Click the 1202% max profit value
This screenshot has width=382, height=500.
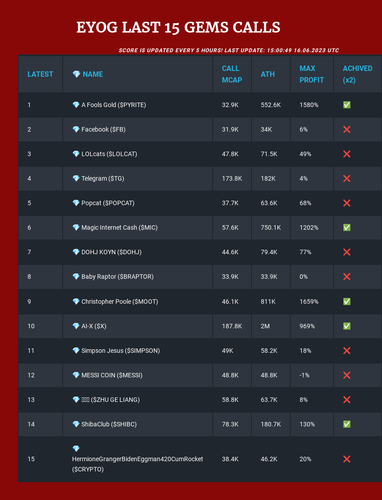tap(309, 228)
